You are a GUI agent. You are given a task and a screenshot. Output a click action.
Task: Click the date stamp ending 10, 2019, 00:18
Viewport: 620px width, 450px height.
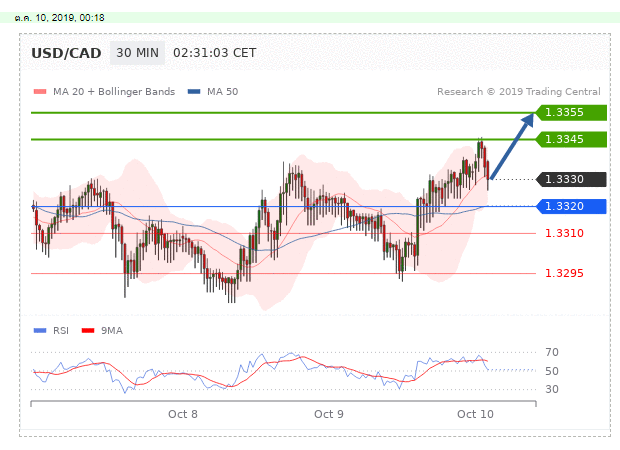(60, 18)
